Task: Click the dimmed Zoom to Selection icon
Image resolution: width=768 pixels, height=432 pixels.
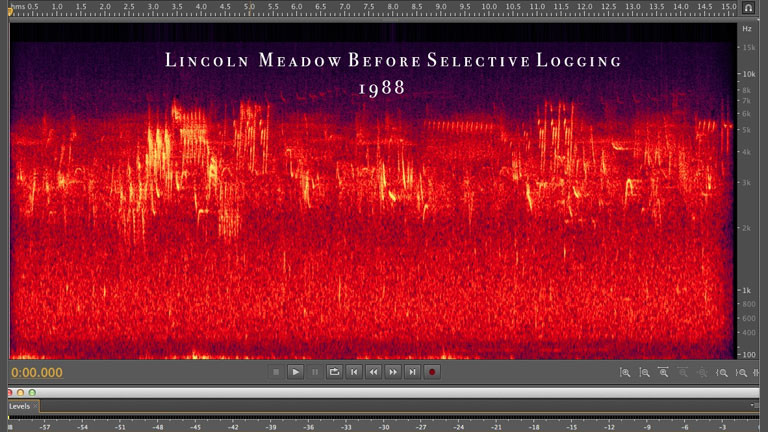Action: 702,373
